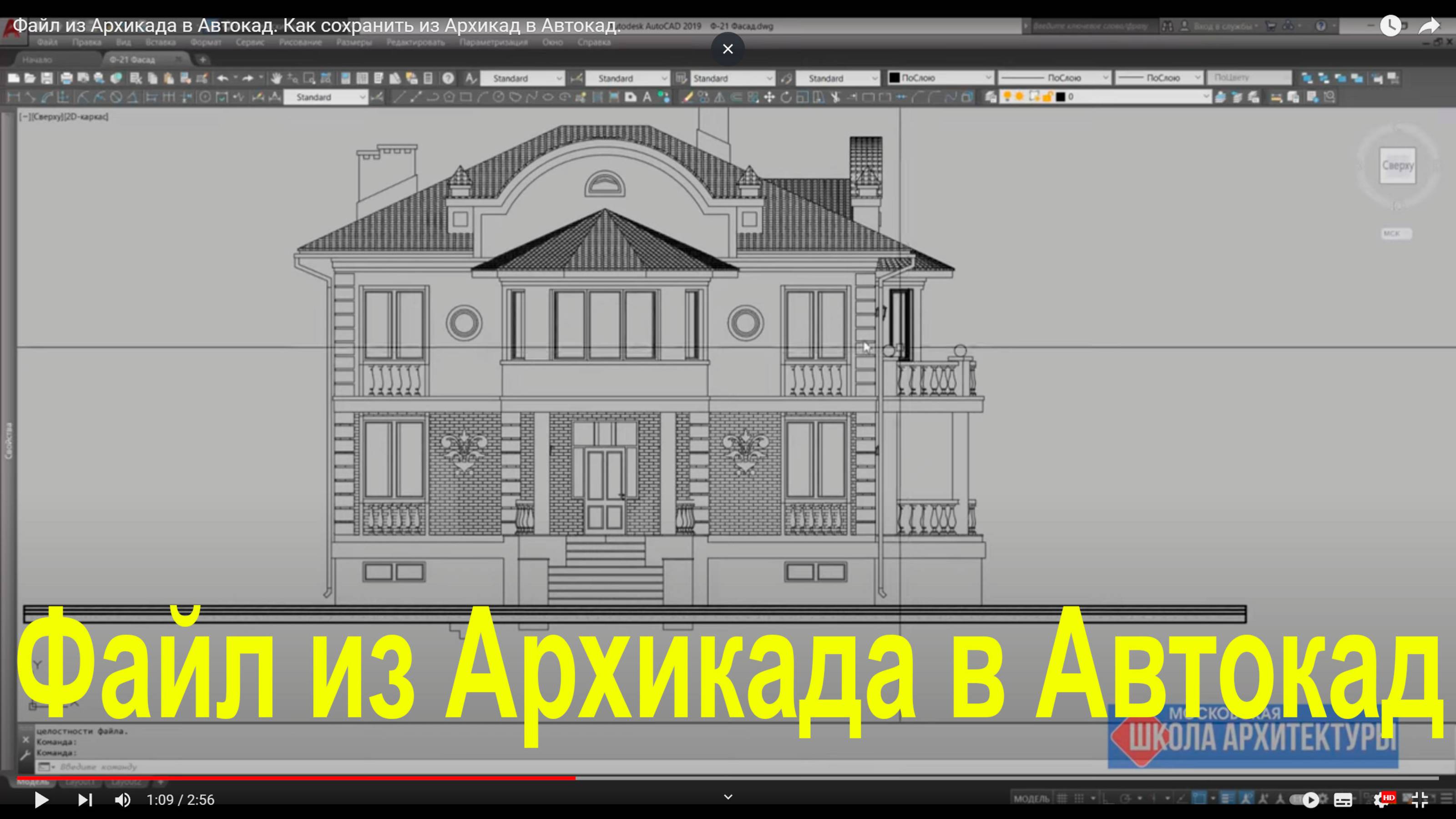Image resolution: width=1456 pixels, height=819 pixels.
Task: Click the AutoCAD Plot printer icon
Action: (67, 78)
